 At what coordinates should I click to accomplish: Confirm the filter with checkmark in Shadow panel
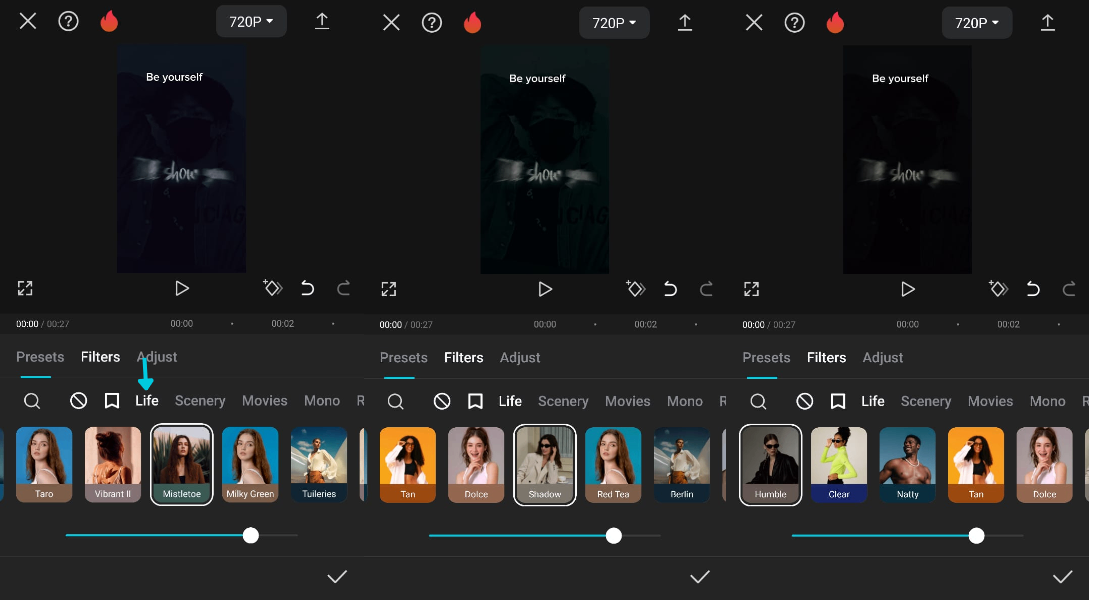(700, 577)
